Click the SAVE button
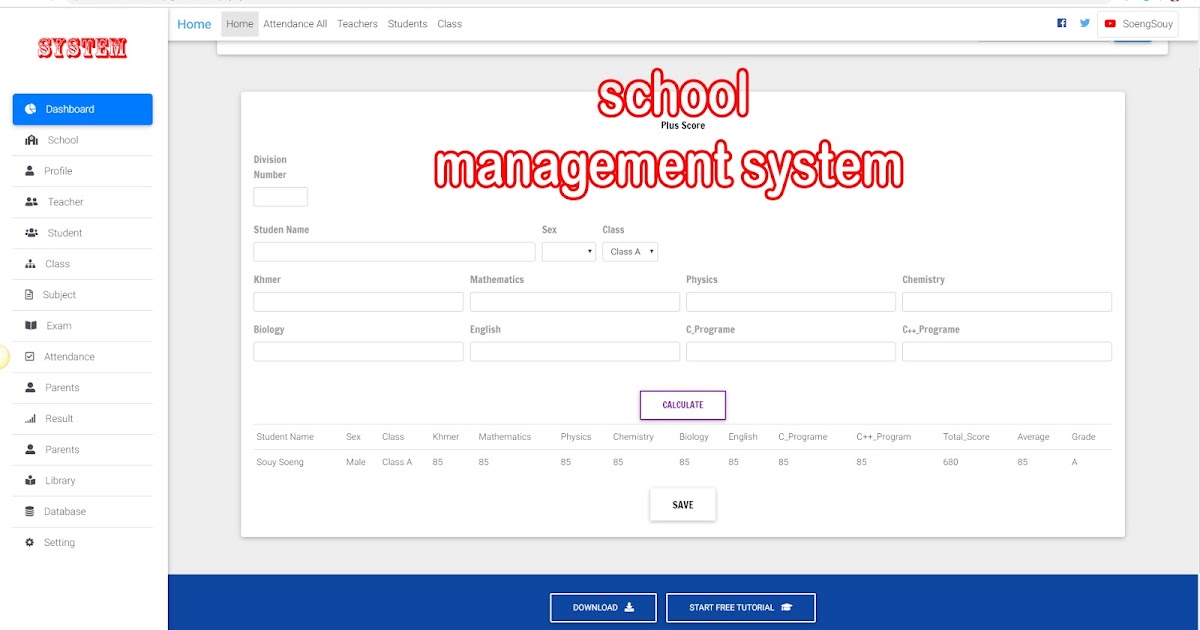 pos(683,505)
